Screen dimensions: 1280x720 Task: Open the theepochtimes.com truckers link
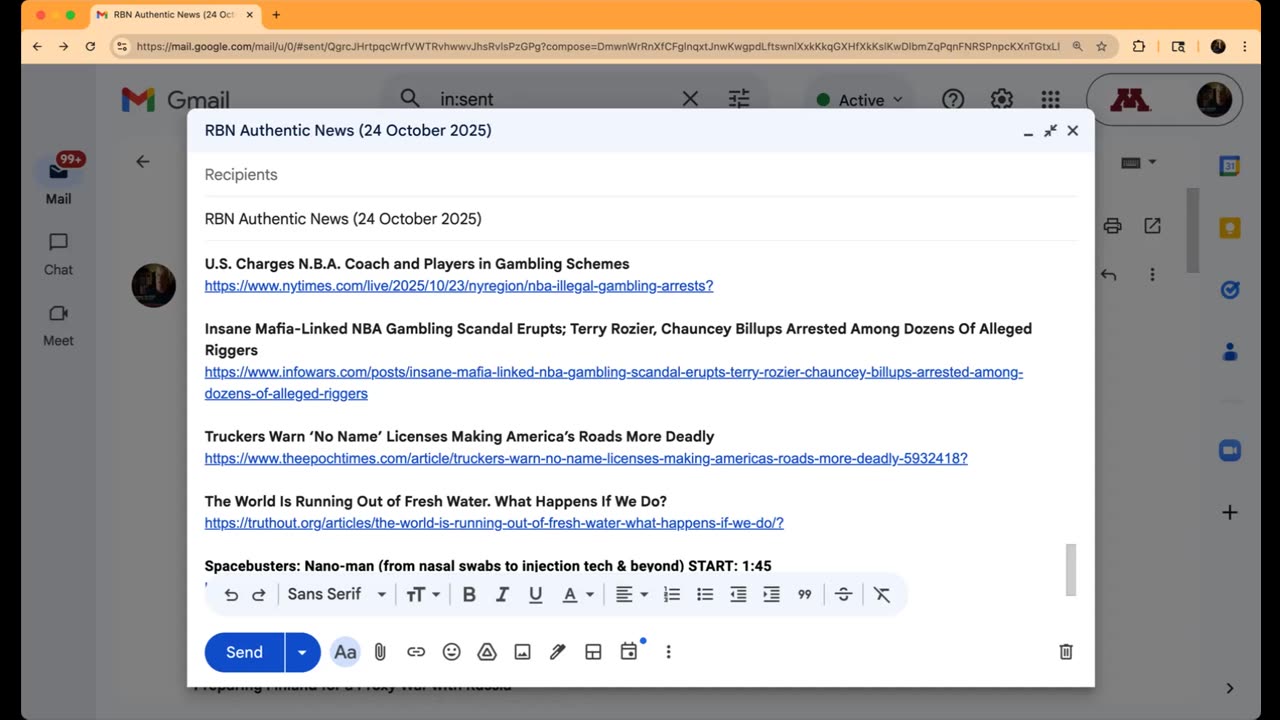point(586,459)
